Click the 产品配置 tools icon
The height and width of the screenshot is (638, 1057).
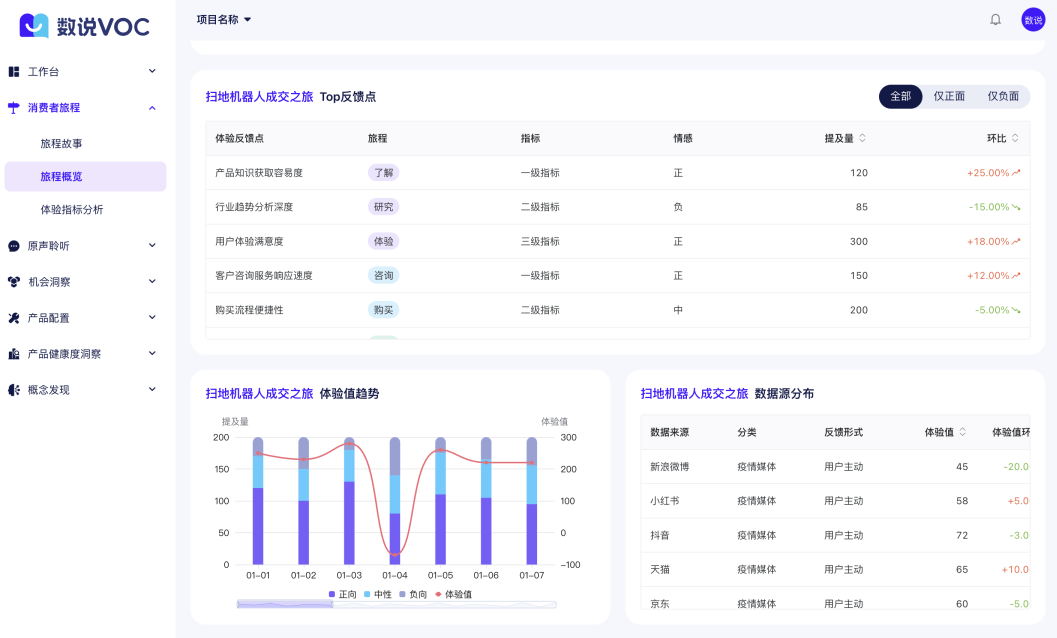[13, 318]
